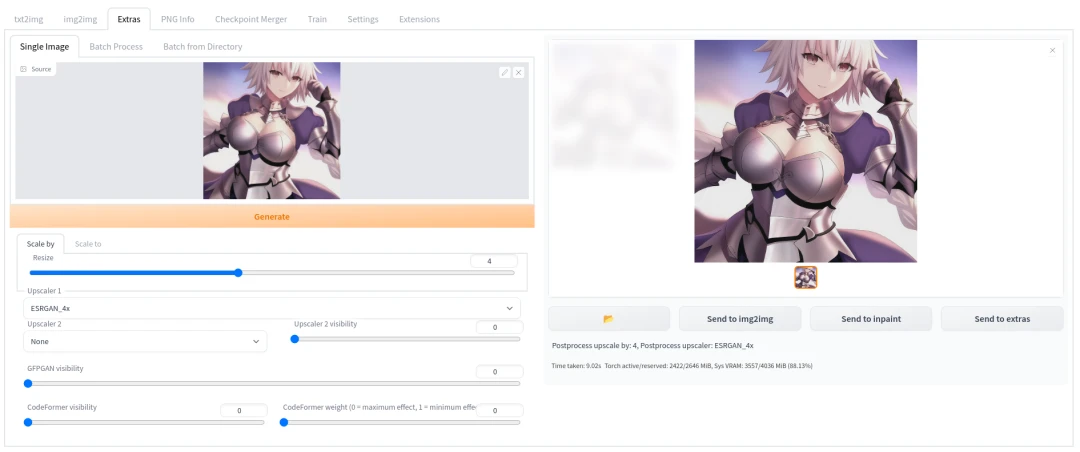Viewport: 1080px width, 452px height.
Task: Open the Upscaler 1 dropdown showing ESRGAN_4x
Action: (272, 308)
